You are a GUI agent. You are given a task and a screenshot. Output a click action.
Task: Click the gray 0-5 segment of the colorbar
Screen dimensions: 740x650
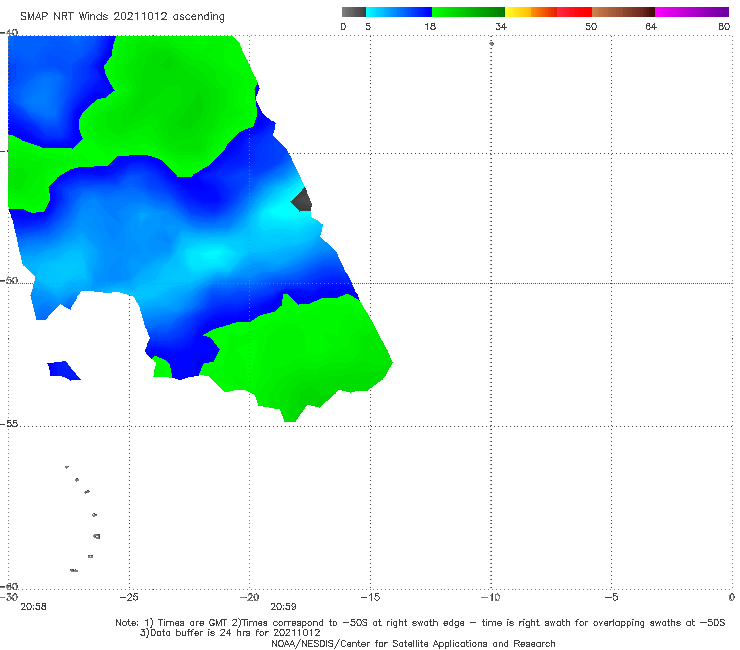tap(353, 12)
